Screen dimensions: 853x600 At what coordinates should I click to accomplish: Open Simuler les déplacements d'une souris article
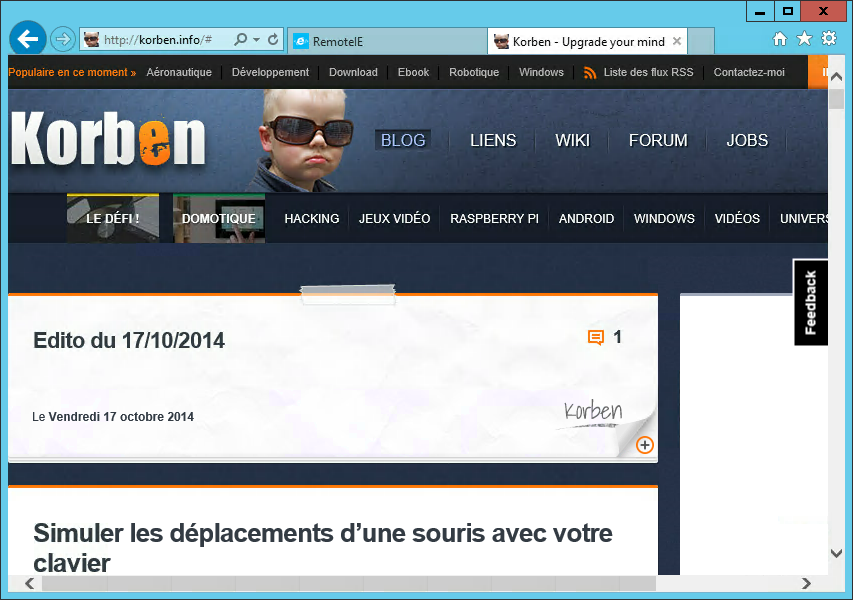(x=323, y=548)
